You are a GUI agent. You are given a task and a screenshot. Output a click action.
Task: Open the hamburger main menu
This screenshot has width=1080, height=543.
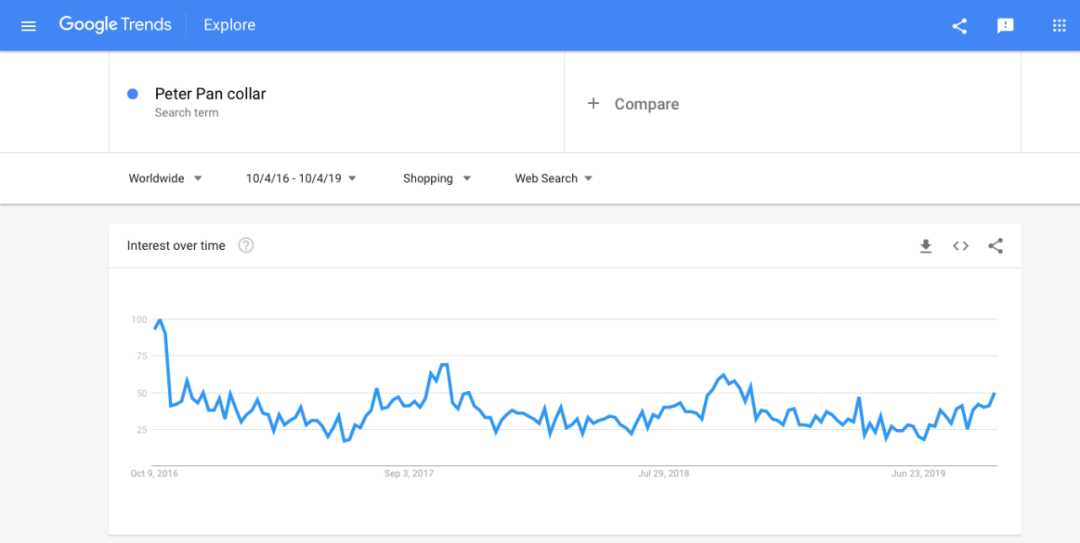(x=28, y=26)
